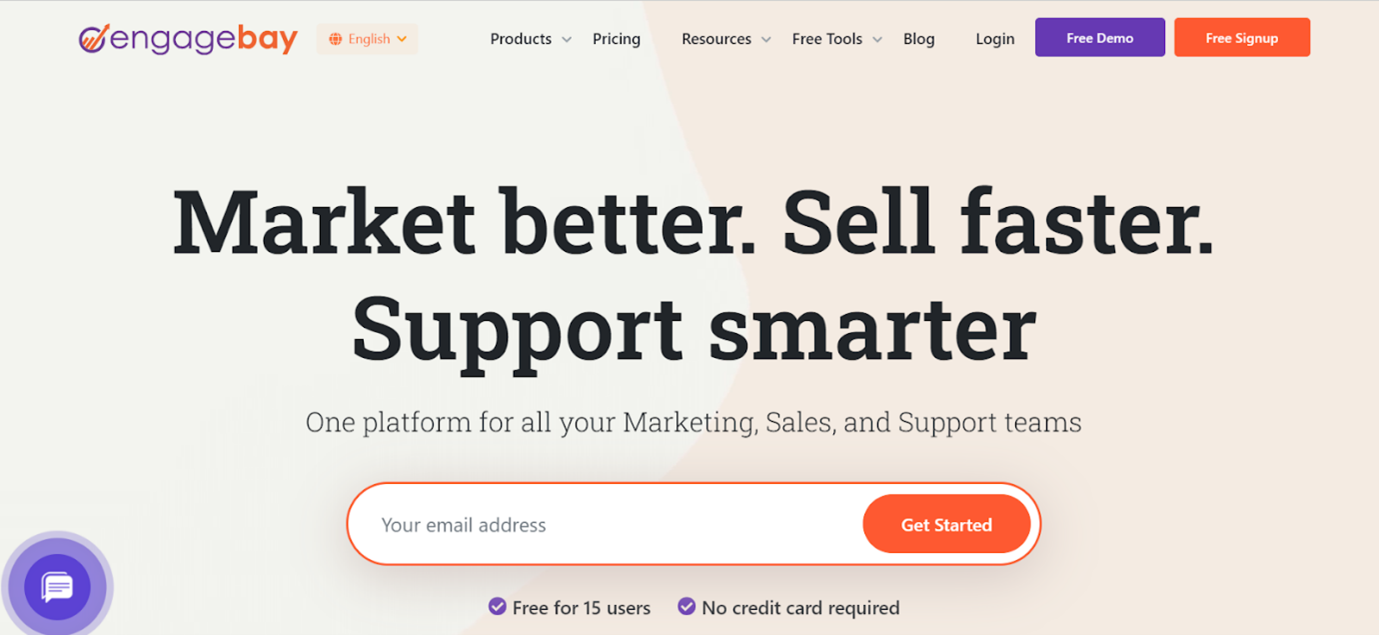The width and height of the screenshot is (1379, 635).
Task: Open the Resources dropdown arrow
Action: click(766, 40)
